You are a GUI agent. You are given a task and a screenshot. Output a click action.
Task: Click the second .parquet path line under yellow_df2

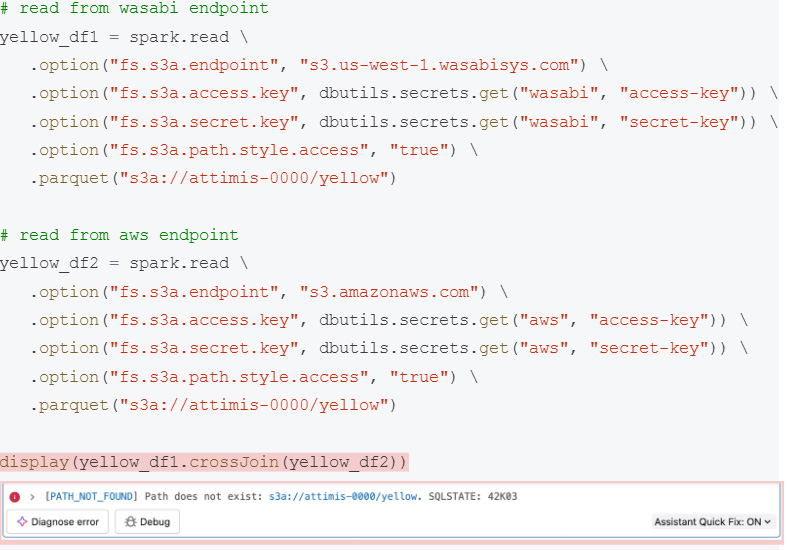click(213, 405)
